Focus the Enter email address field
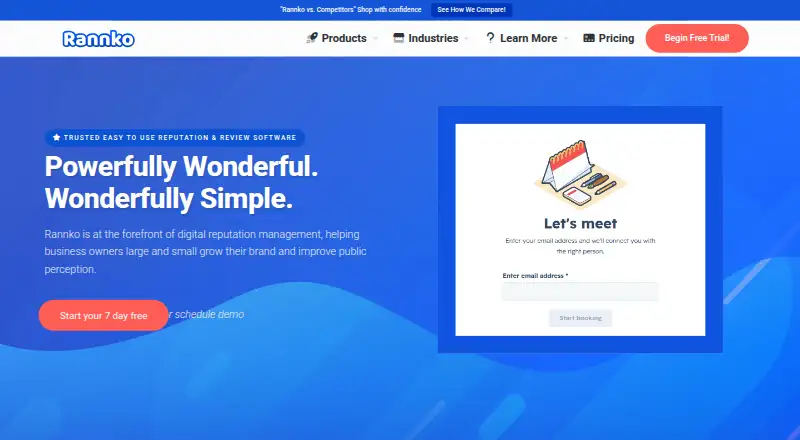Screen dimensions: 800x440 click(x=580, y=291)
